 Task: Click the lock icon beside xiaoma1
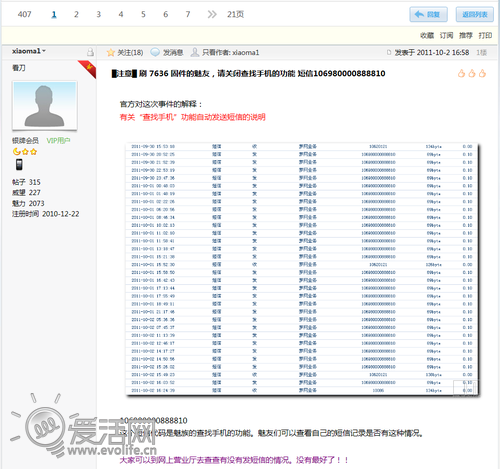point(90,52)
